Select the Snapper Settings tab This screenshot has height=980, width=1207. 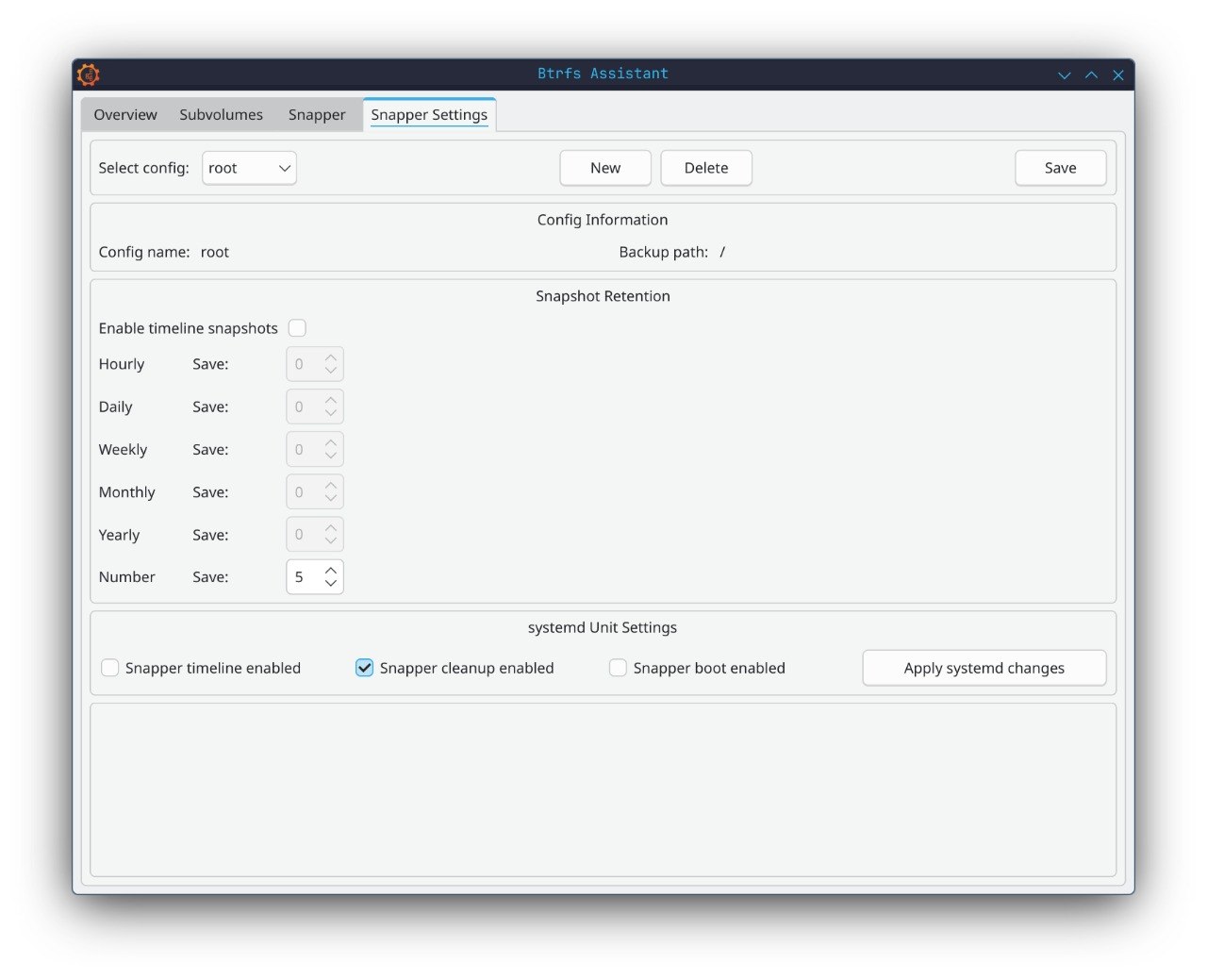pyautogui.click(x=429, y=115)
